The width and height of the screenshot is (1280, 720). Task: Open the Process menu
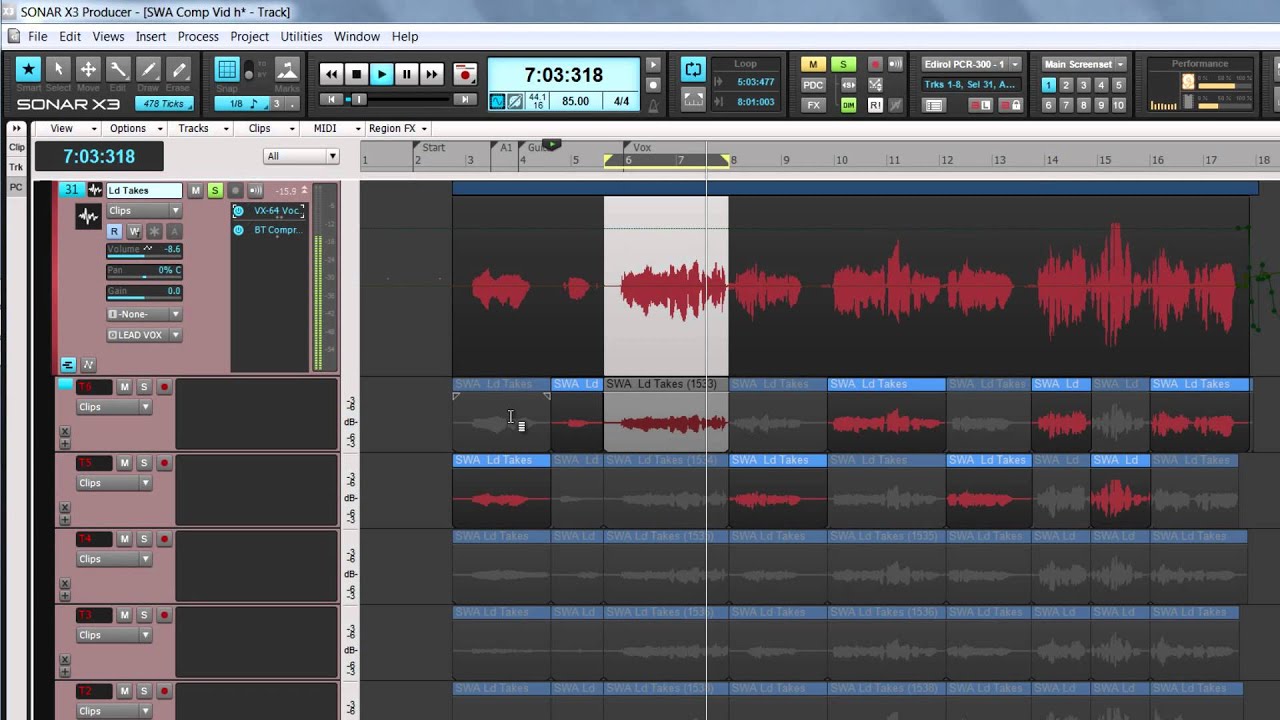pos(198,36)
